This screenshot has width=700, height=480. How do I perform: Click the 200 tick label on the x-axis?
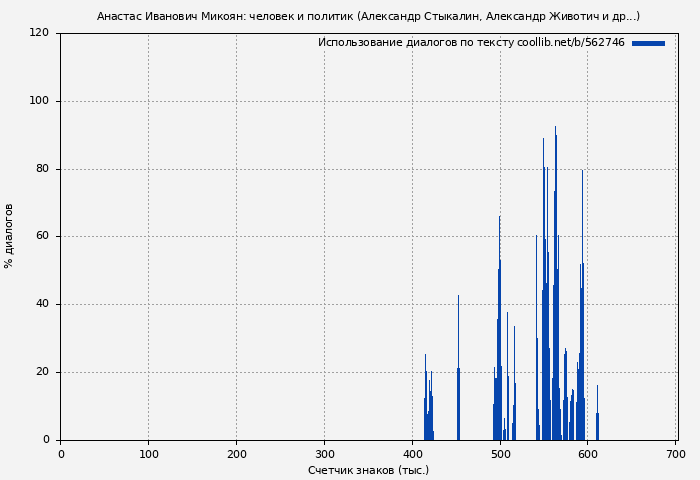pos(236,454)
